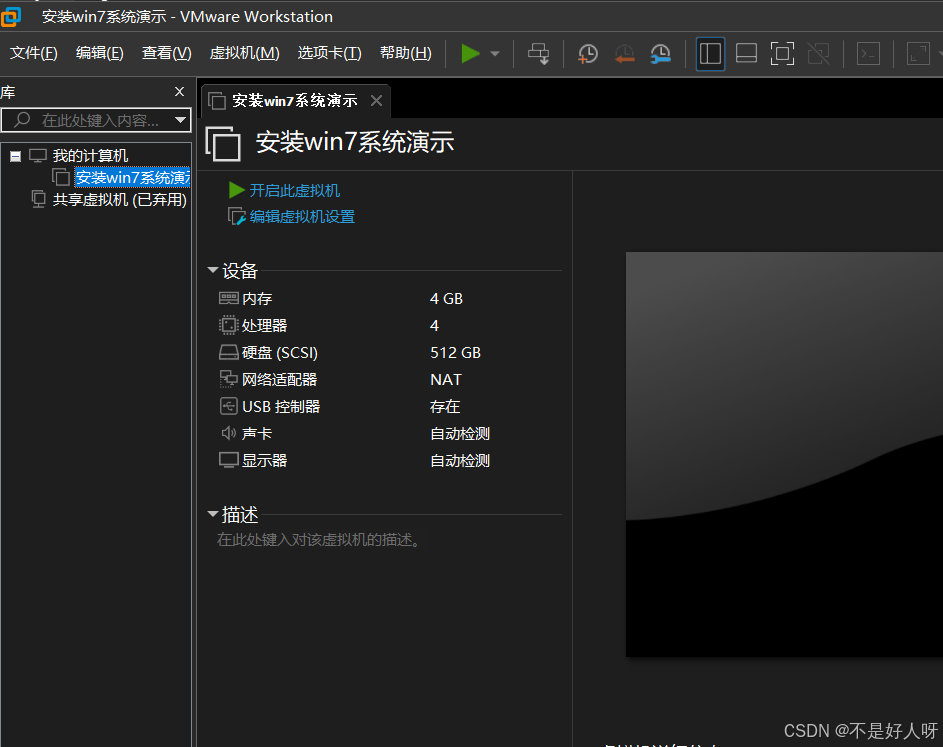Click the send Ctrl+Alt+Del toolbar icon
Screen dimensions: 943x747
click(539, 54)
